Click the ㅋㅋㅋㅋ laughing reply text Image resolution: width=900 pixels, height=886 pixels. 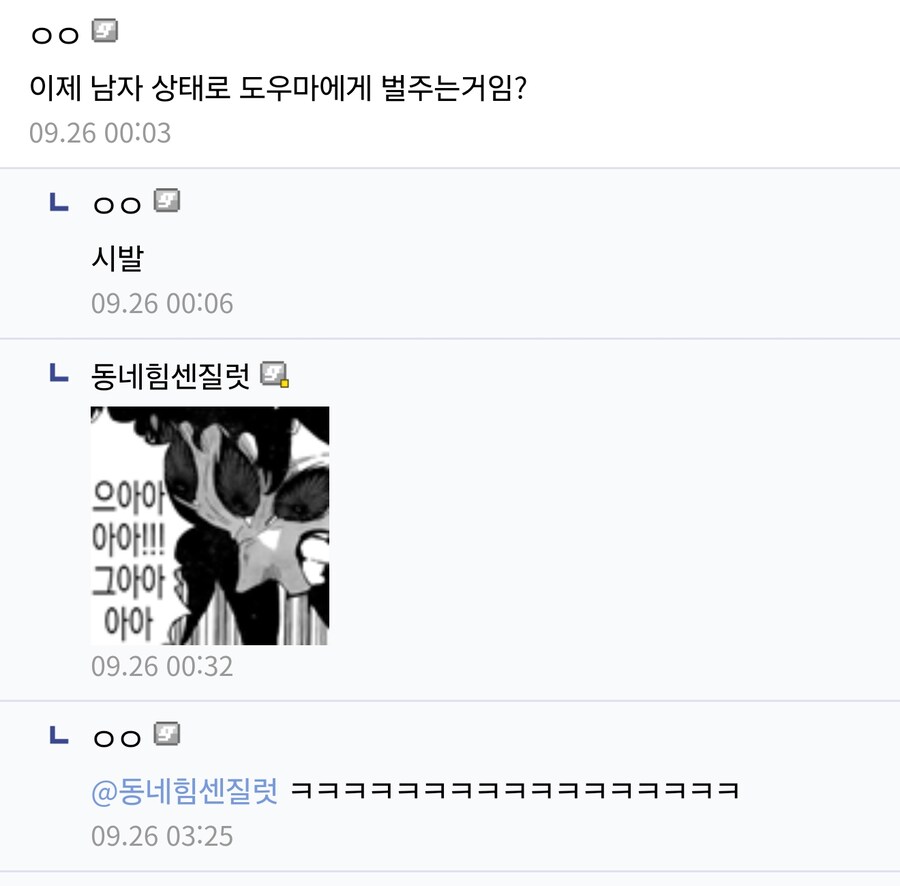point(514,790)
